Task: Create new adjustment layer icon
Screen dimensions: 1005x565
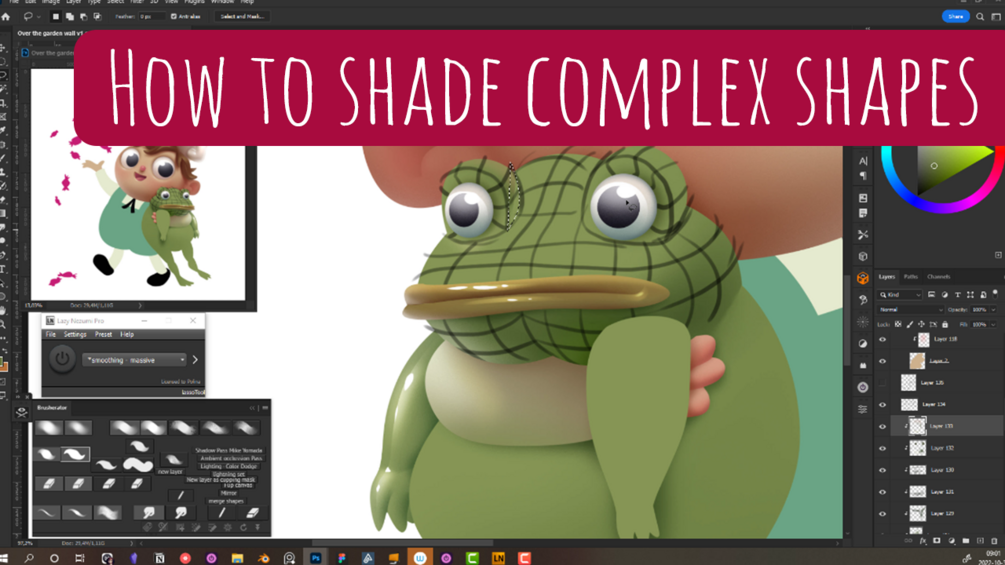Action: coord(951,541)
